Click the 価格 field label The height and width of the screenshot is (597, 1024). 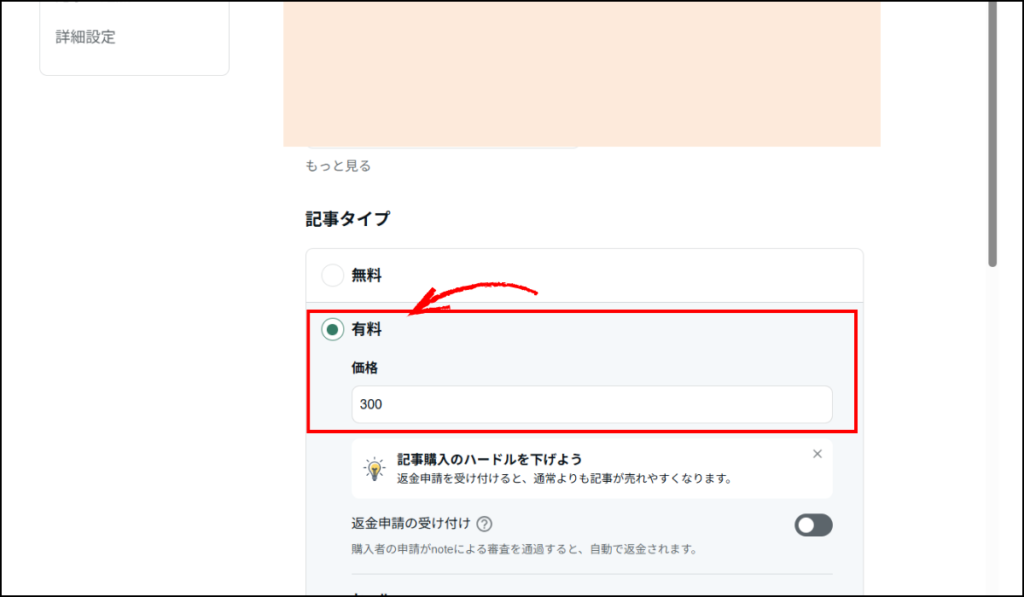364,368
